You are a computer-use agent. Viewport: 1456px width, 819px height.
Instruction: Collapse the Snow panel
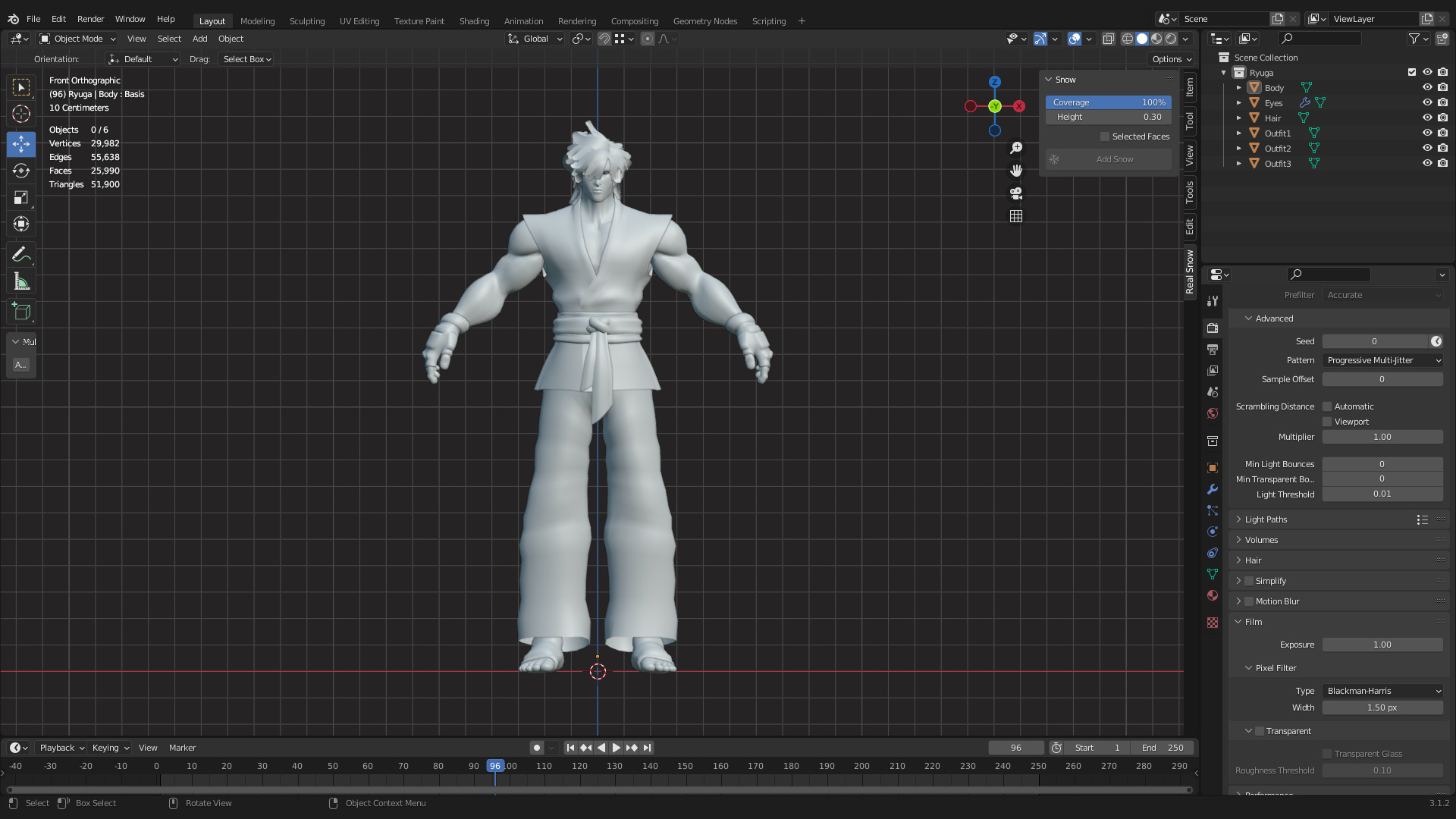pyautogui.click(x=1049, y=80)
